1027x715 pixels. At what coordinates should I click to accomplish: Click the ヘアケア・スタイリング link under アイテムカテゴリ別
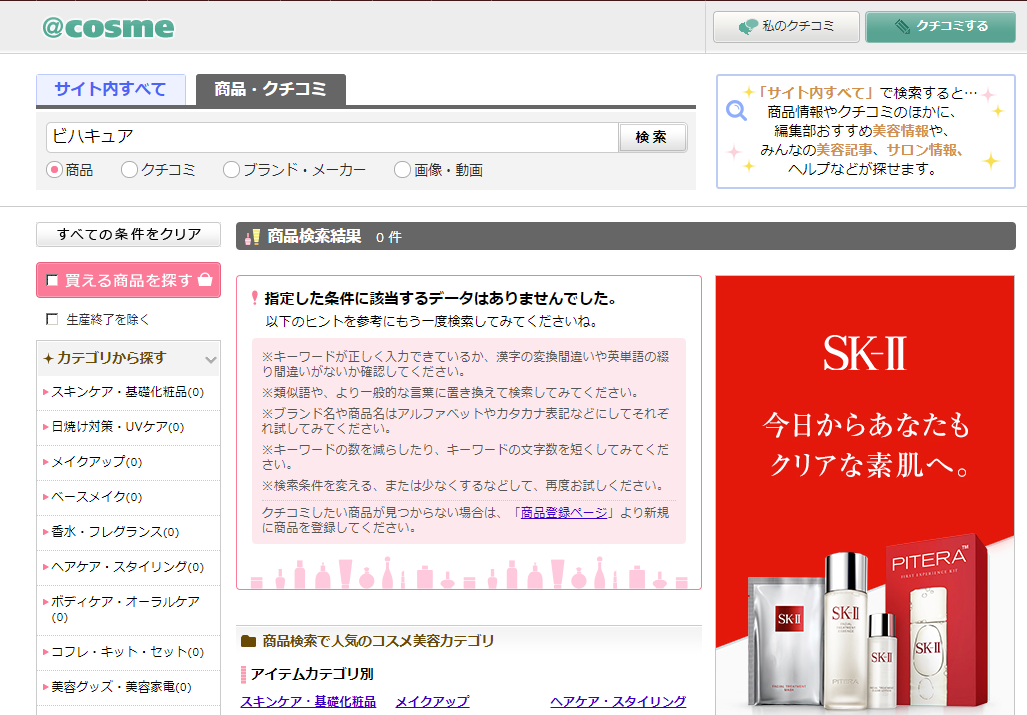tap(618, 702)
